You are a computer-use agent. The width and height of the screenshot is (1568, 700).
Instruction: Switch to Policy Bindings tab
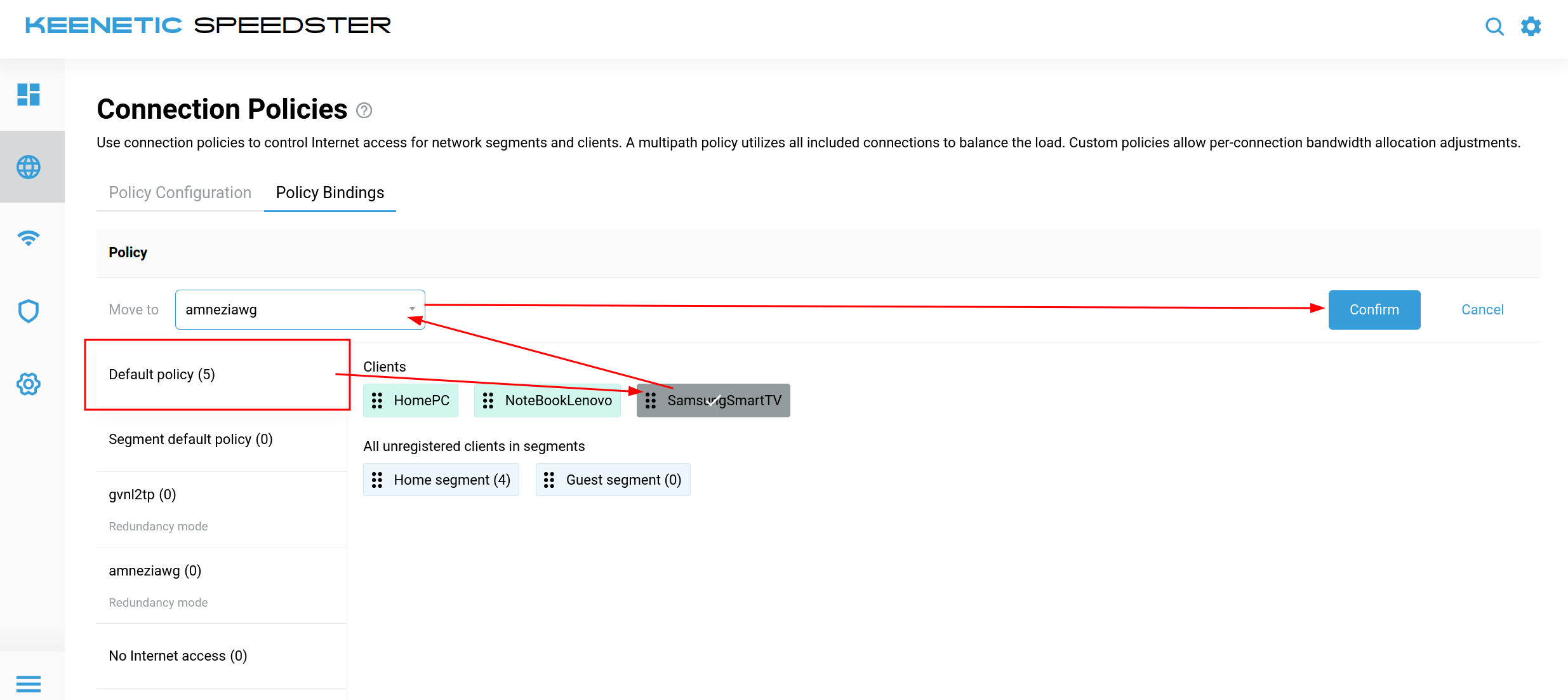tap(329, 192)
